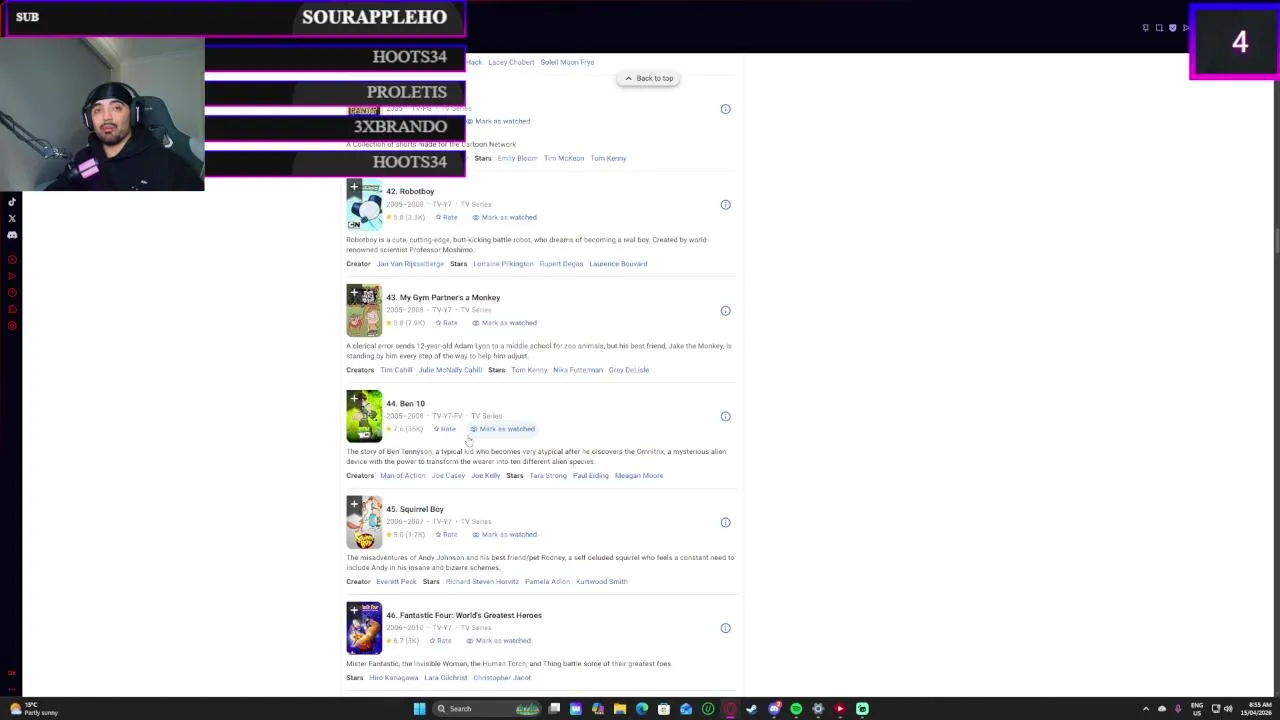Add My Gym Partner's a Monkey to watchlist
This screenshot has width=1280, height=720.
click(354, 293)
